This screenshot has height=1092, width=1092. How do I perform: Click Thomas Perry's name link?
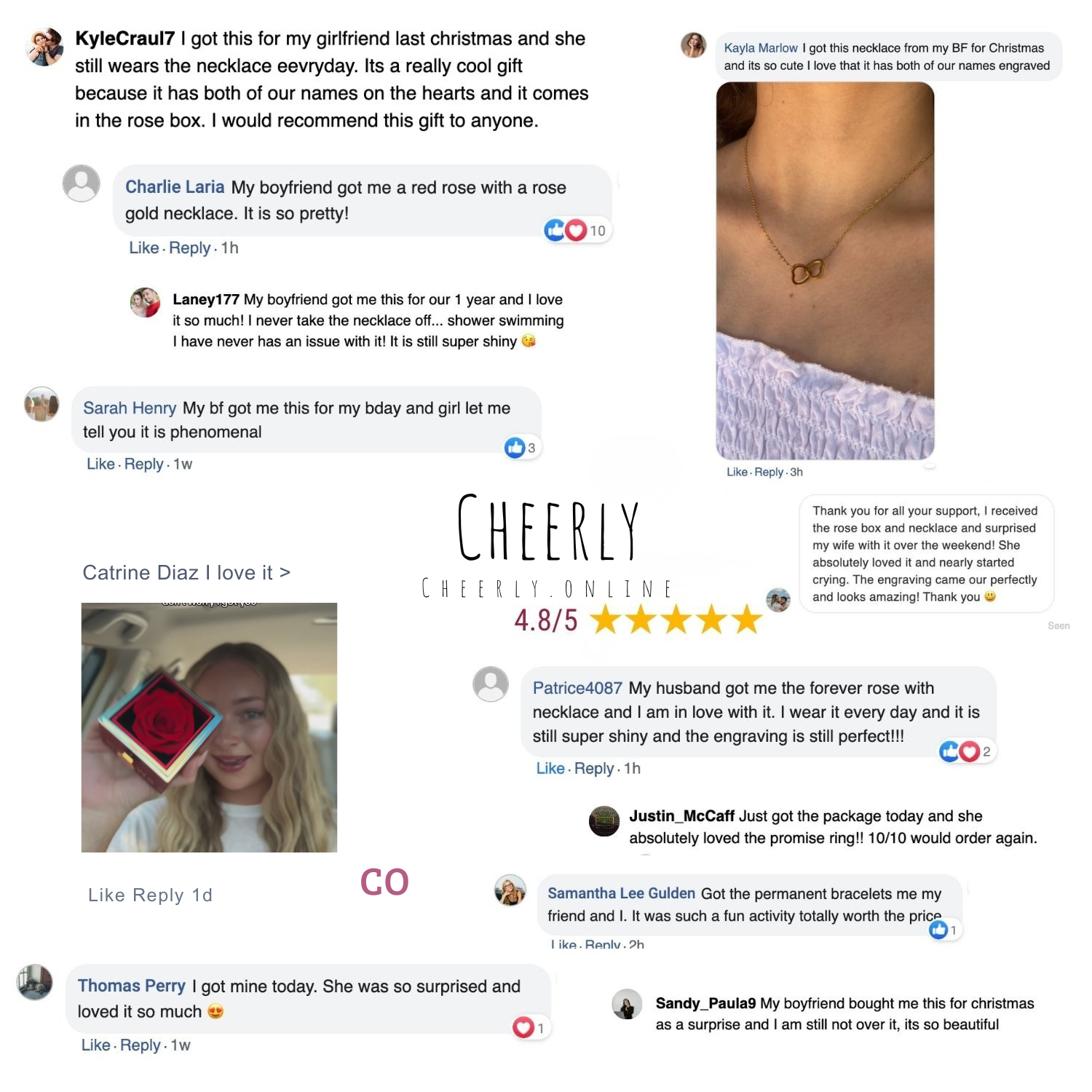[132, 986]
